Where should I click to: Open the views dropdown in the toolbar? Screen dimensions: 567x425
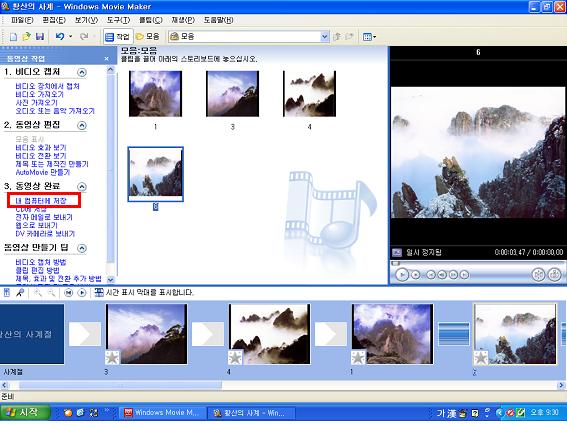tap(369, 37)
